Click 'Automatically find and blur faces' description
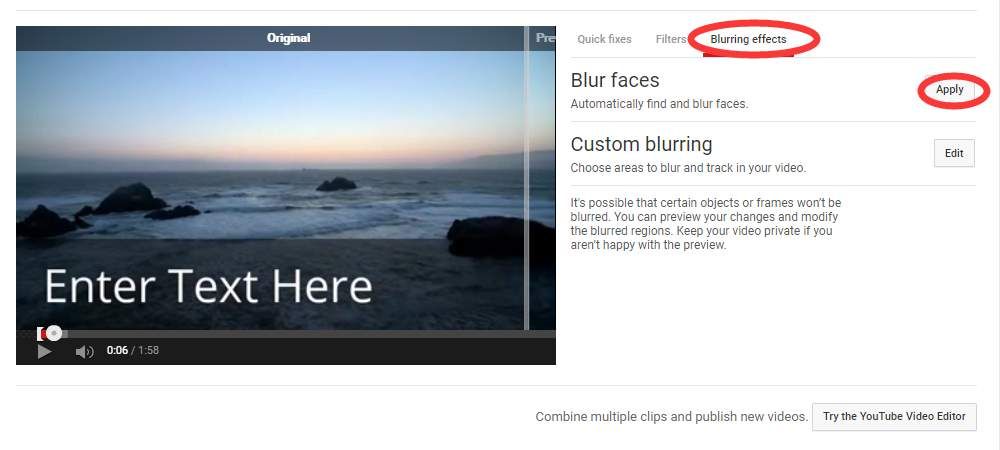Image resolution: width=1000 pixels, height=450 pixels. tap(658, 104)
